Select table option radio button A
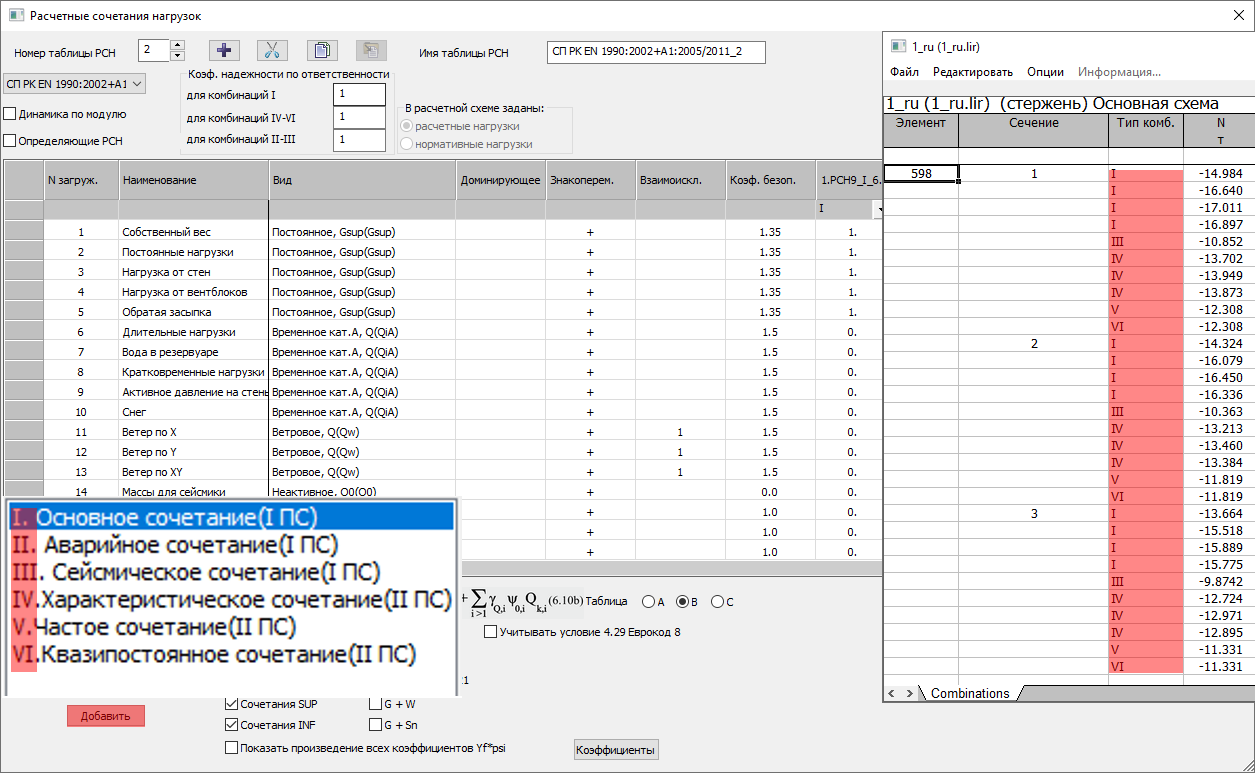The image size is (1255, 773). click(649, 602)
